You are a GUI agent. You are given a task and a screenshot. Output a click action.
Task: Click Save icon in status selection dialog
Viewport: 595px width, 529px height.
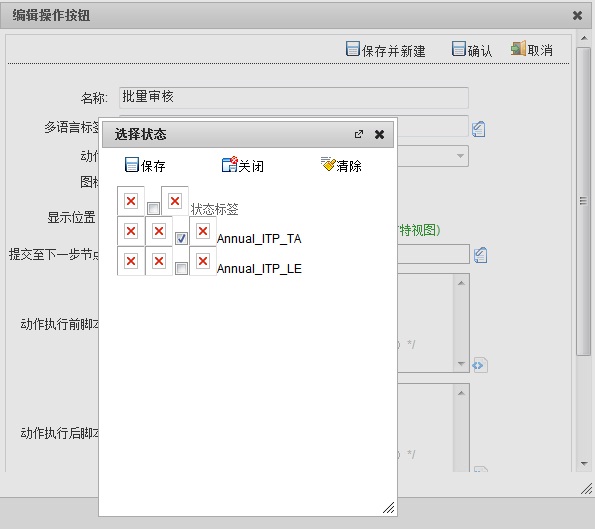point(132,165)
